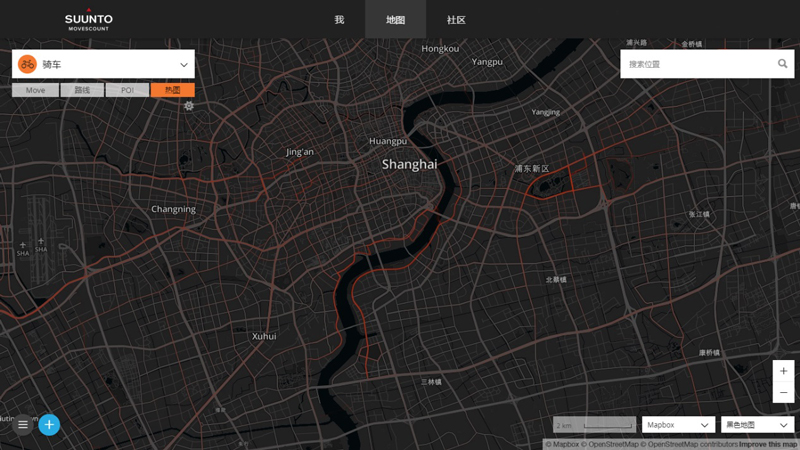
Task: Click the Improve this map link
Action: pyautogui.click(x=768, y=444)
